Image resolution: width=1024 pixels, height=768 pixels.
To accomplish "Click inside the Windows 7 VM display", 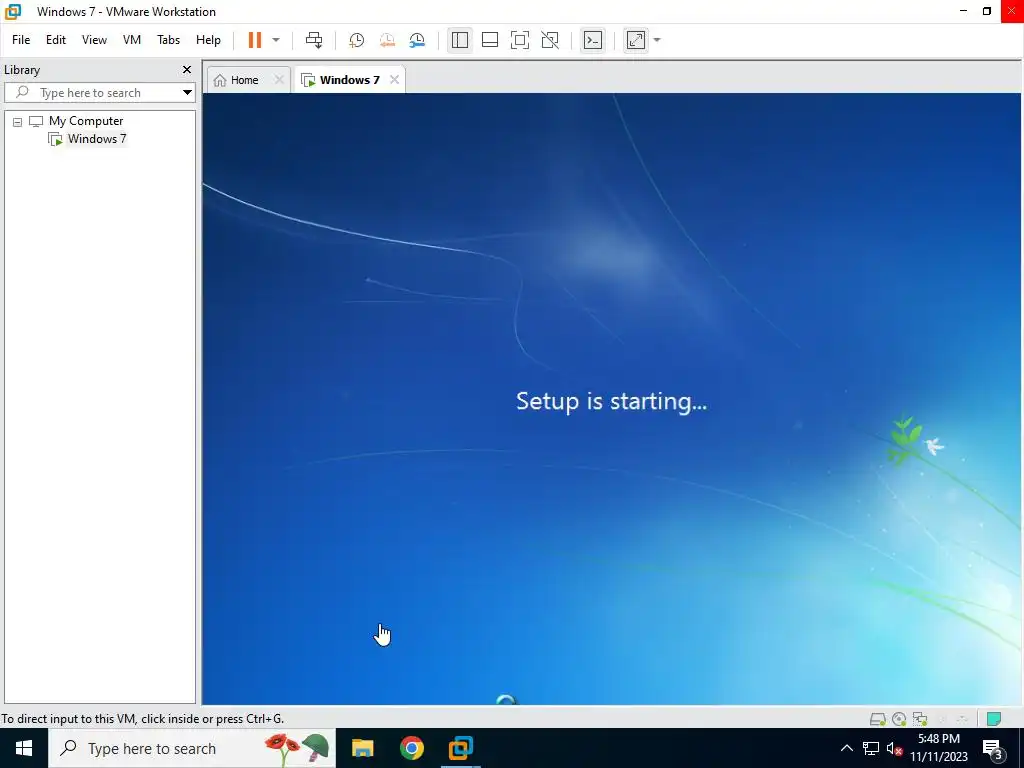I will click(611, 398).
